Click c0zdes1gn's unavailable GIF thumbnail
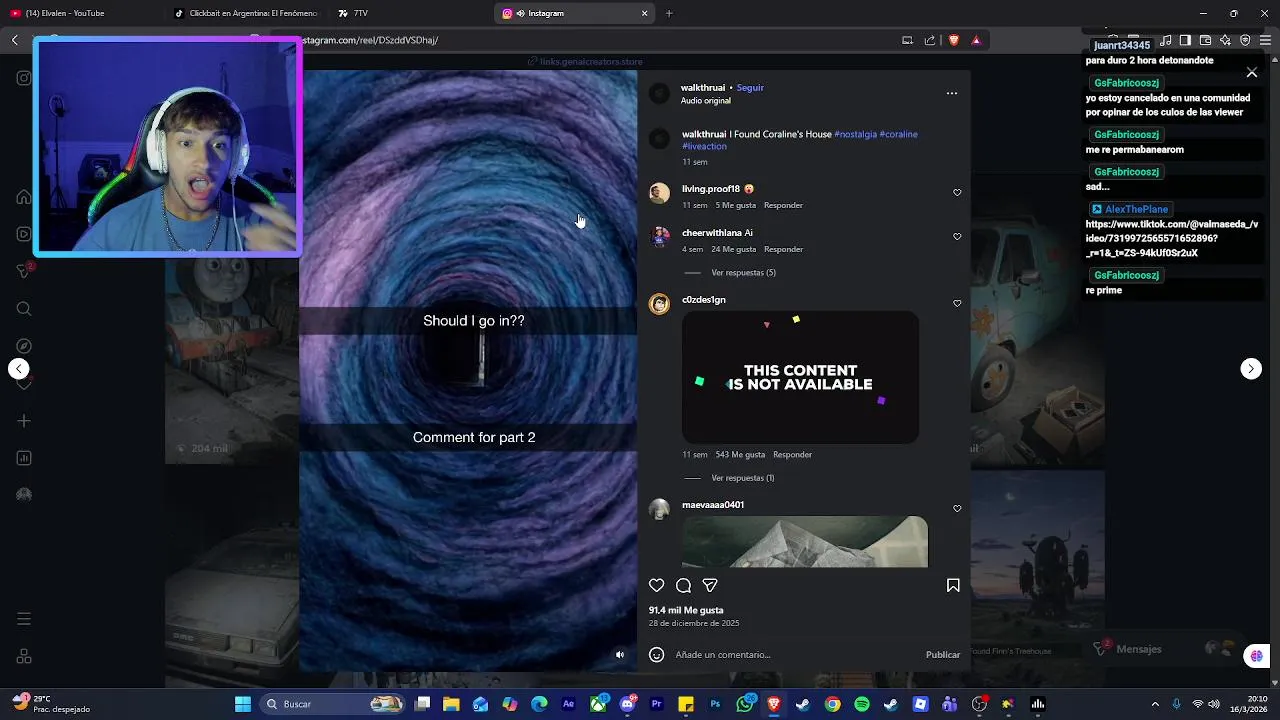 pyautogui.click(x=800, y=377)
